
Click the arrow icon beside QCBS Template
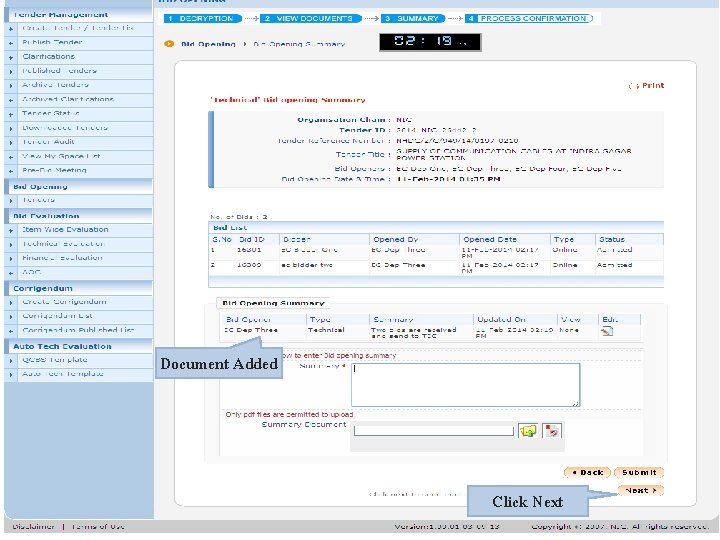coord(11,361)
